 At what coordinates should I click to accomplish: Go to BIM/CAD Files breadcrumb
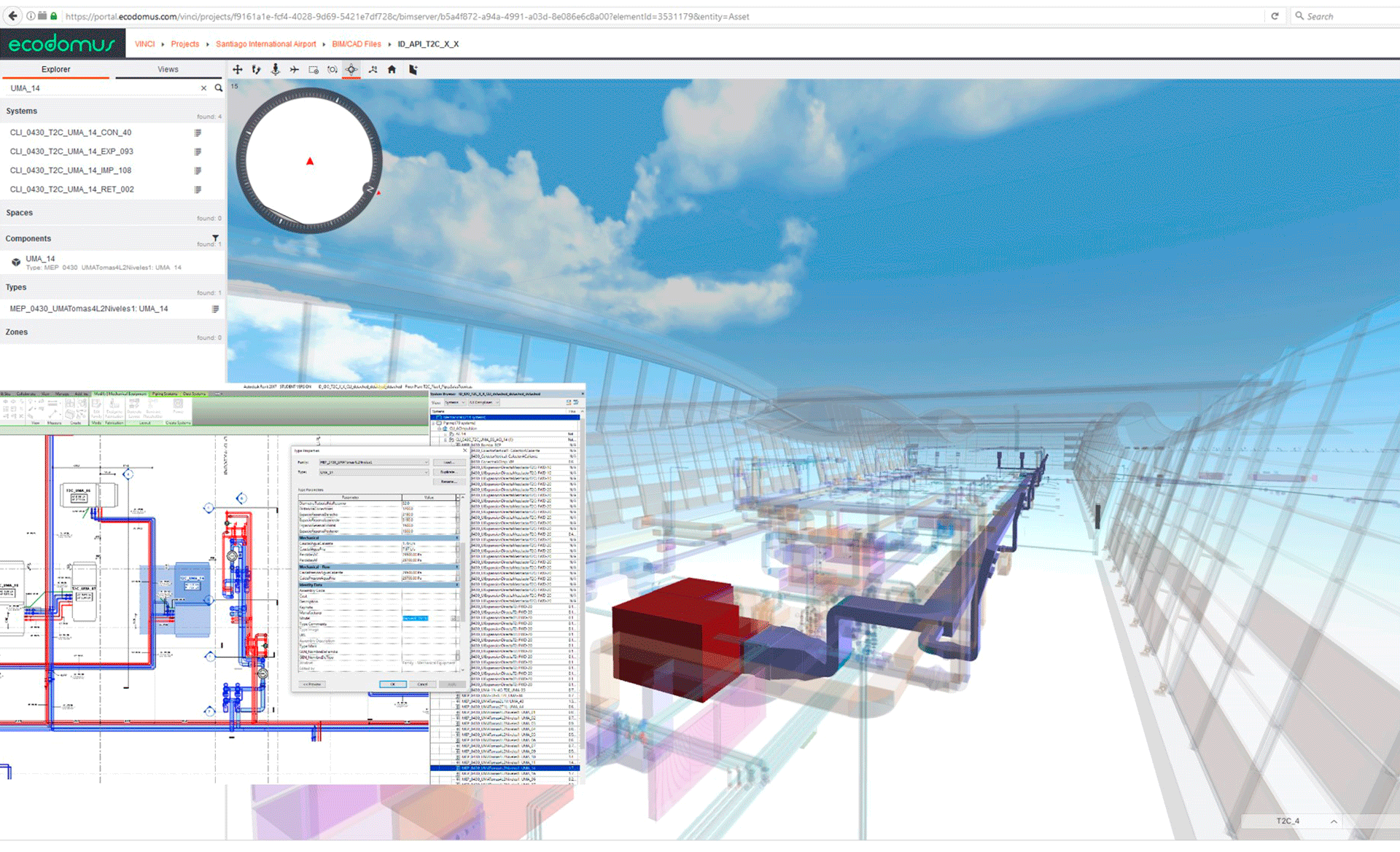pos(356,44)
